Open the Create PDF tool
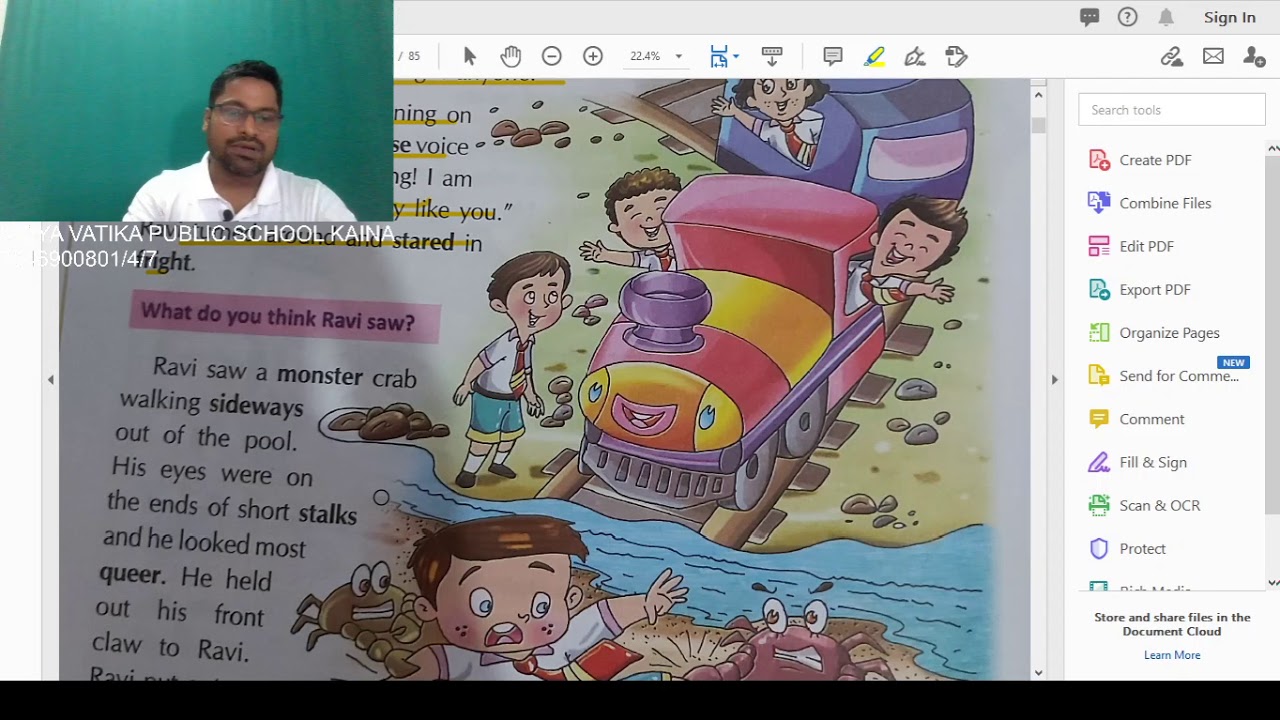 [x=1155, y=160]
